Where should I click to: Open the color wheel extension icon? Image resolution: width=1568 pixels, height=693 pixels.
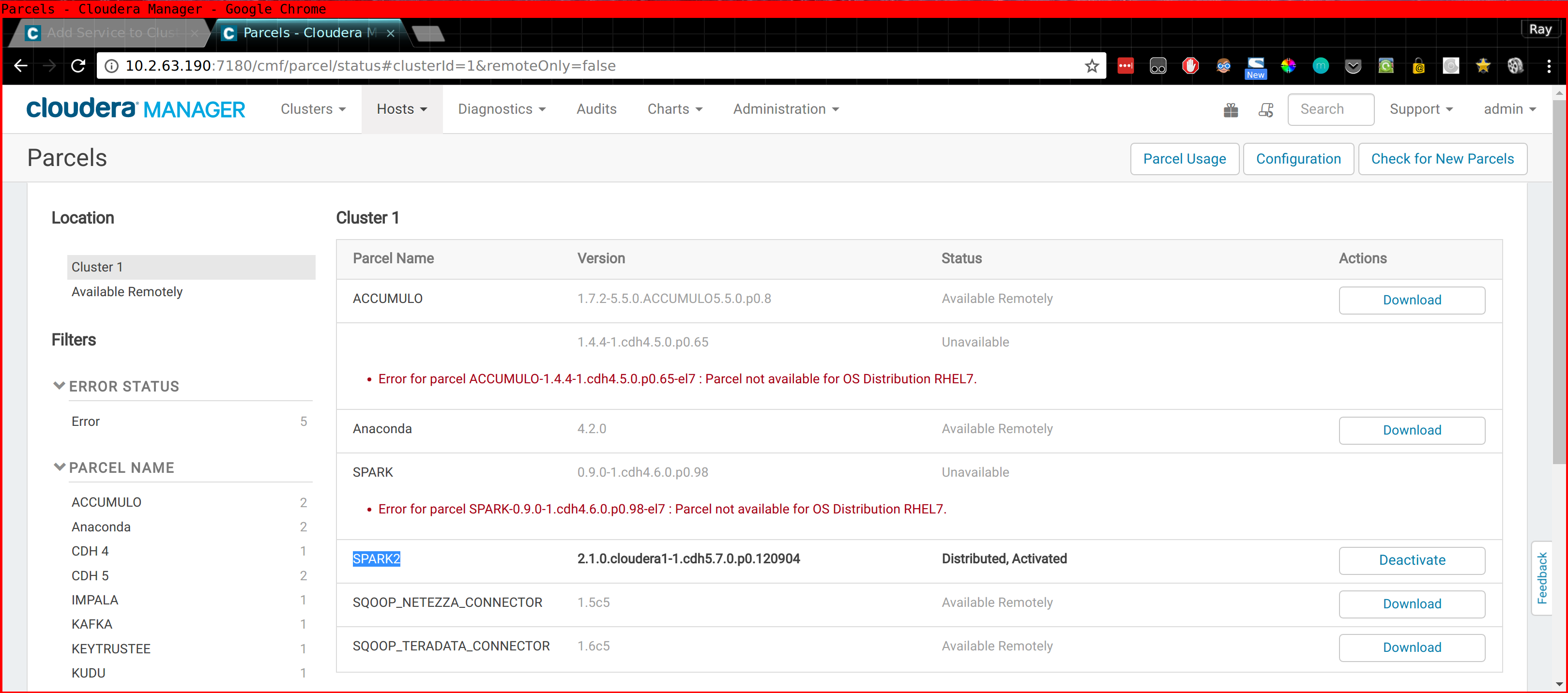pyautogui.click(x=1287, y=66)
